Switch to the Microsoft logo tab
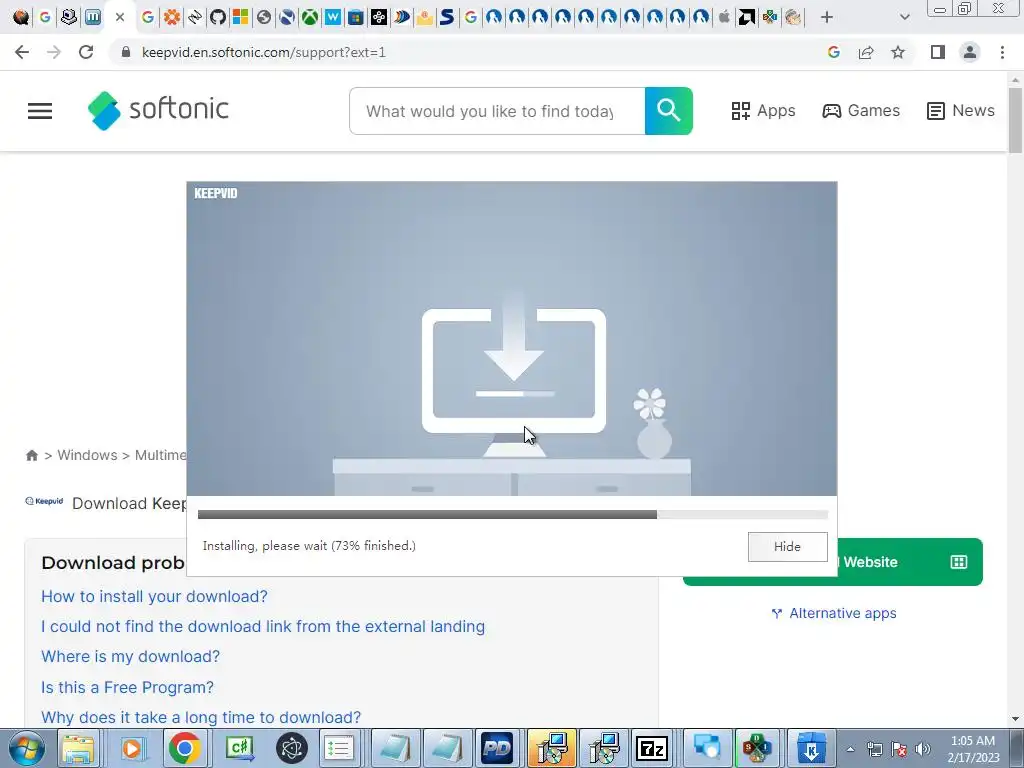This screenshot has height=768, width=1024. click(240, 17)
